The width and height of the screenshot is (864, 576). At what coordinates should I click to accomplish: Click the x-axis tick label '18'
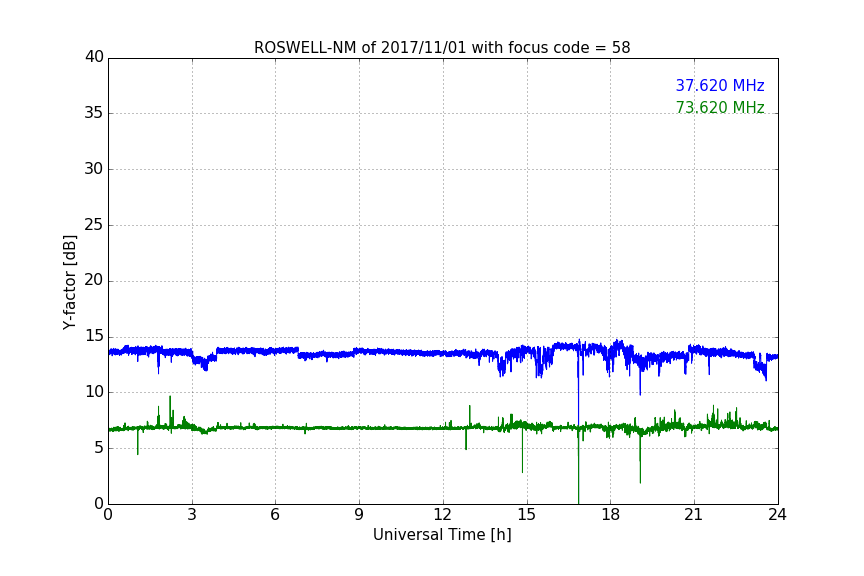click(611, 515)
